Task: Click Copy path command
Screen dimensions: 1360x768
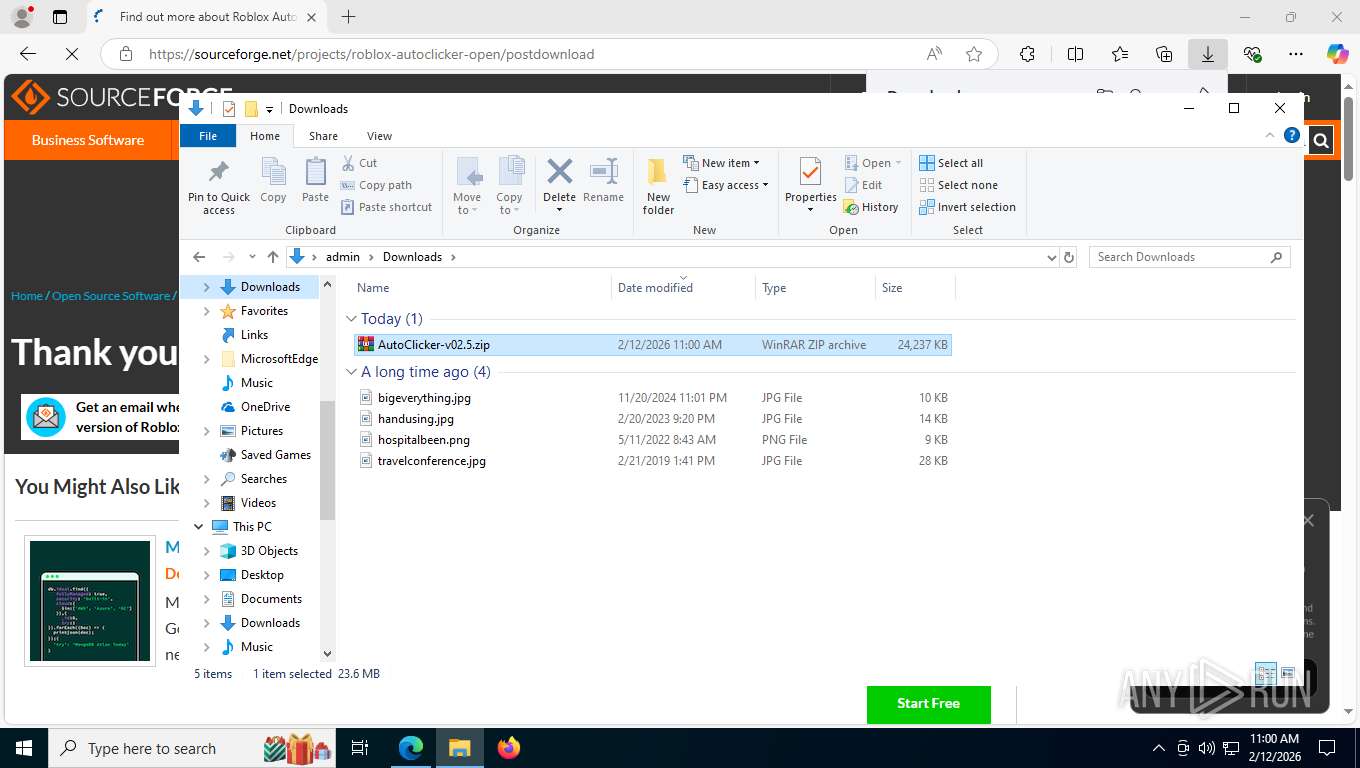Action: [376, 185]
